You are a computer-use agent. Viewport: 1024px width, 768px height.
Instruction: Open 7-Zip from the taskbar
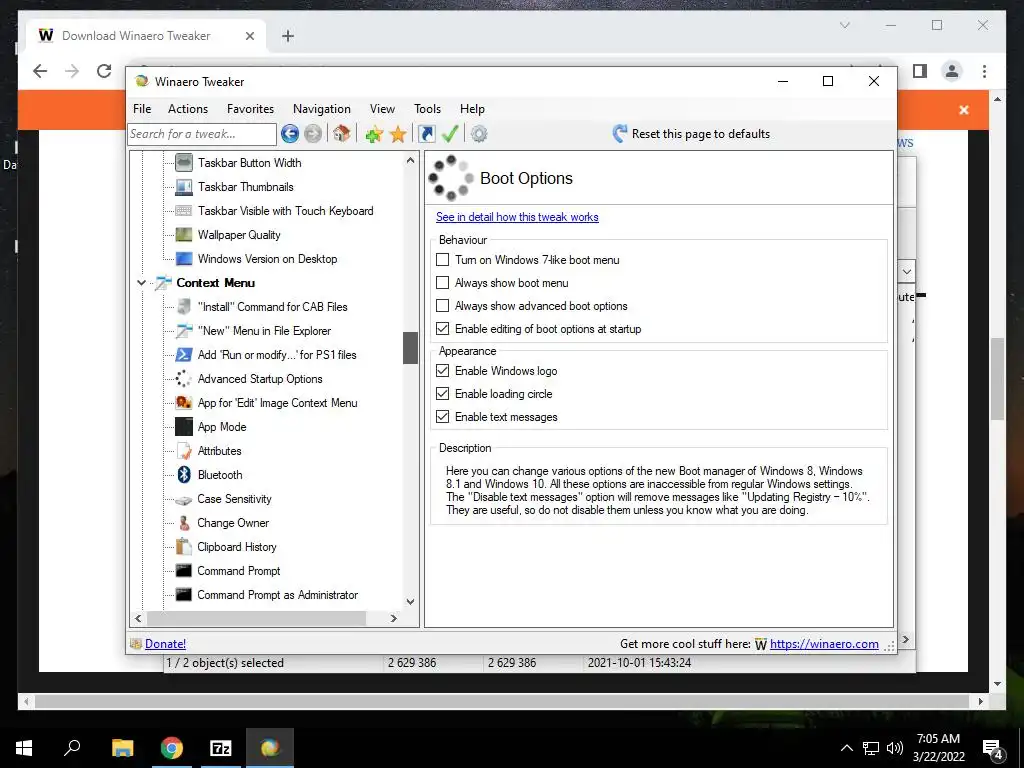[x=221, y=748]
